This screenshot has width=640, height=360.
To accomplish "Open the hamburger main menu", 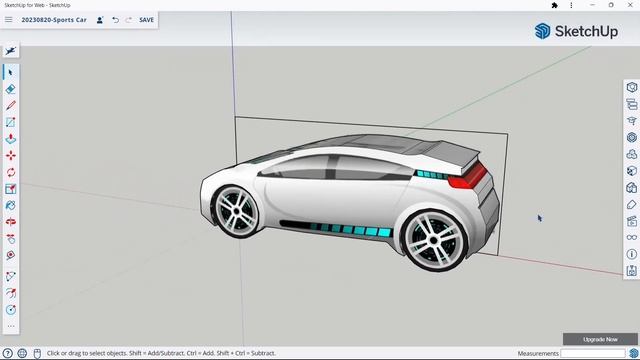I will 9,20.
